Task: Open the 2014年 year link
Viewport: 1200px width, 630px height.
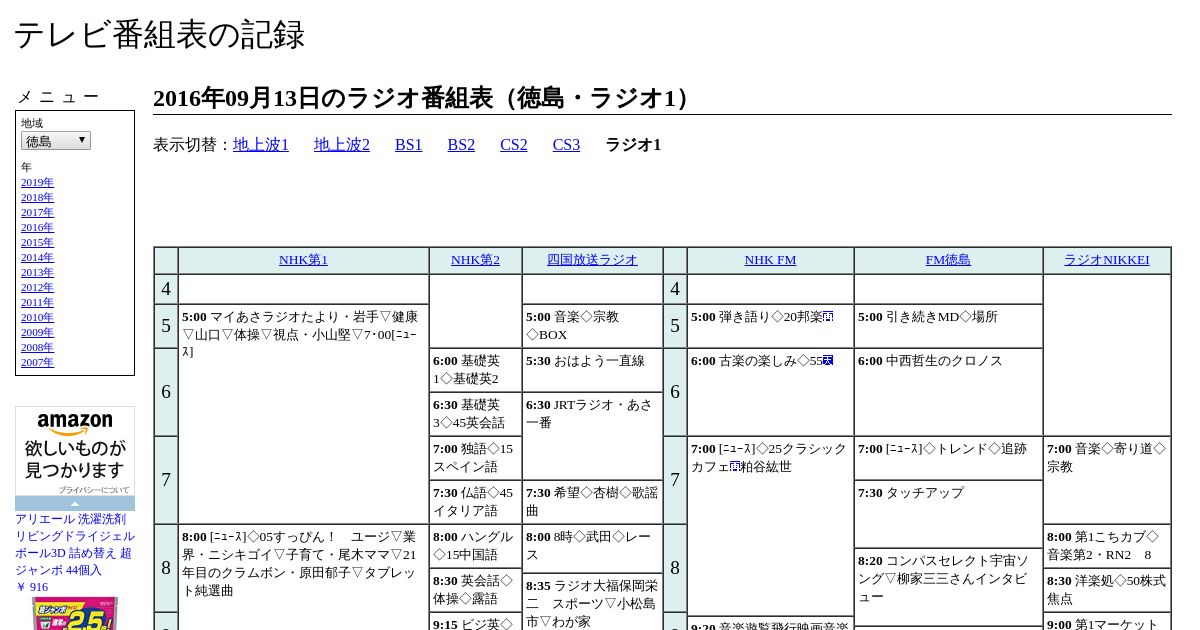Action: [37, 257]
